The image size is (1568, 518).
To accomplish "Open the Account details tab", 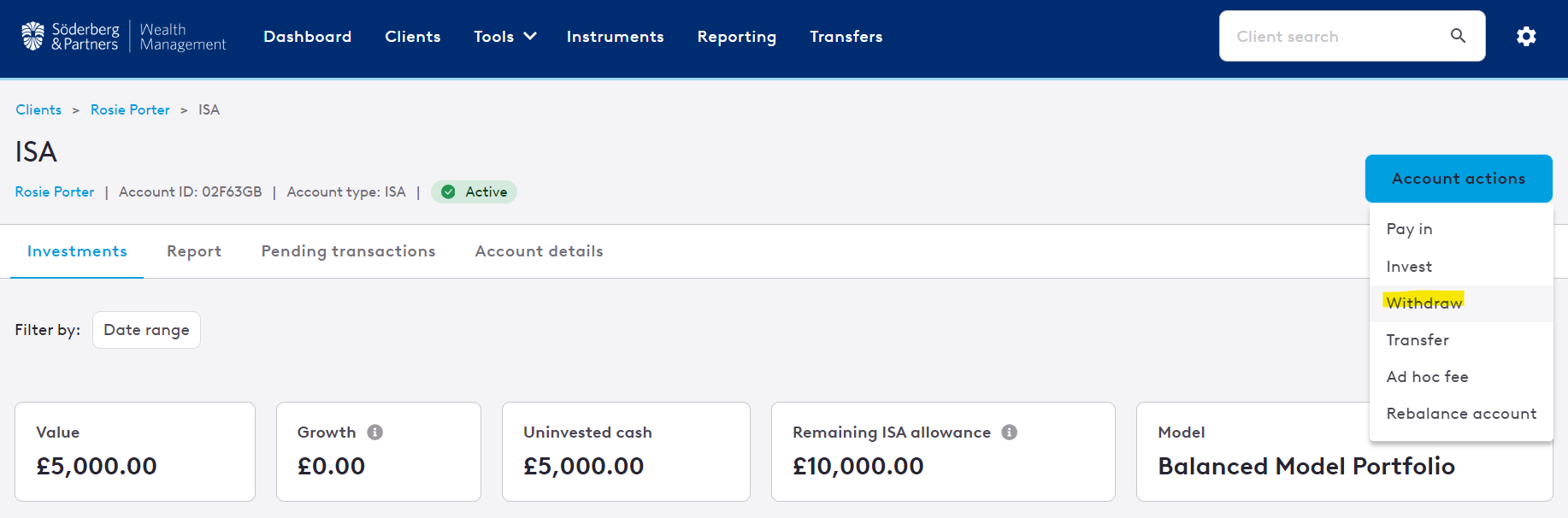I will (x=539, y=251).
